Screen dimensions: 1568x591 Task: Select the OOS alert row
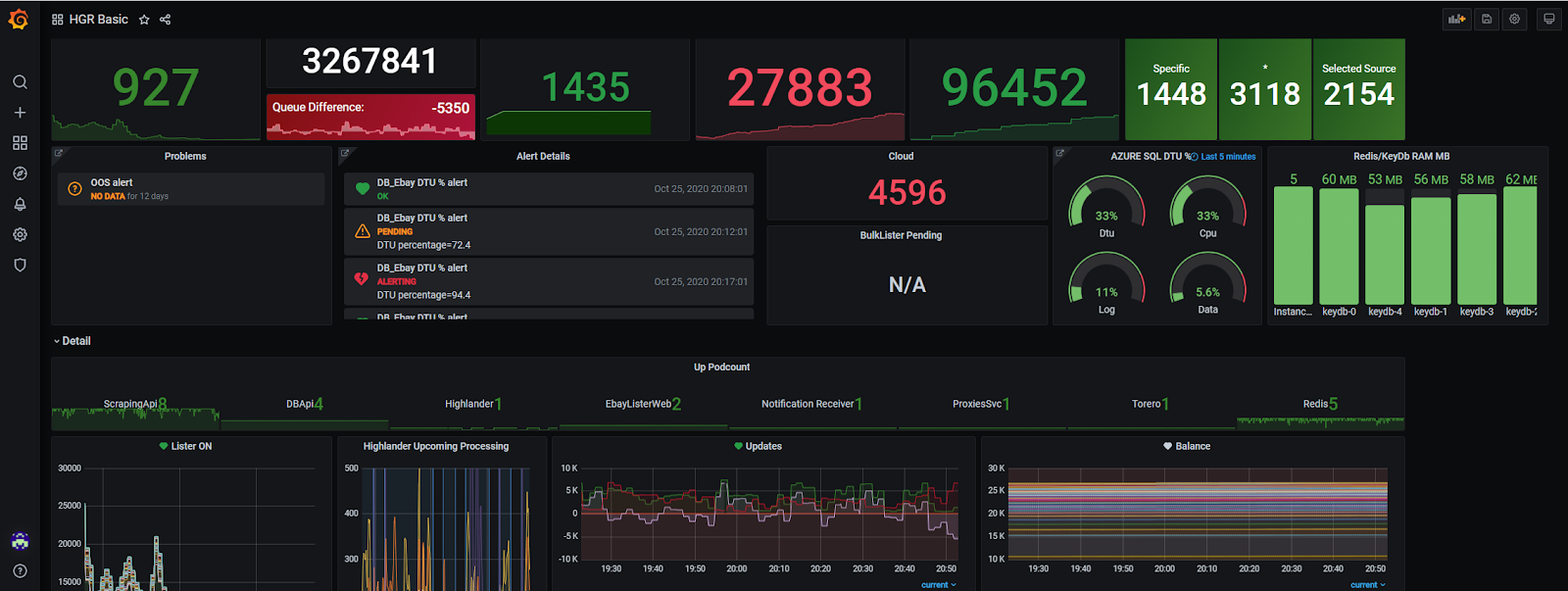[190, 189]
